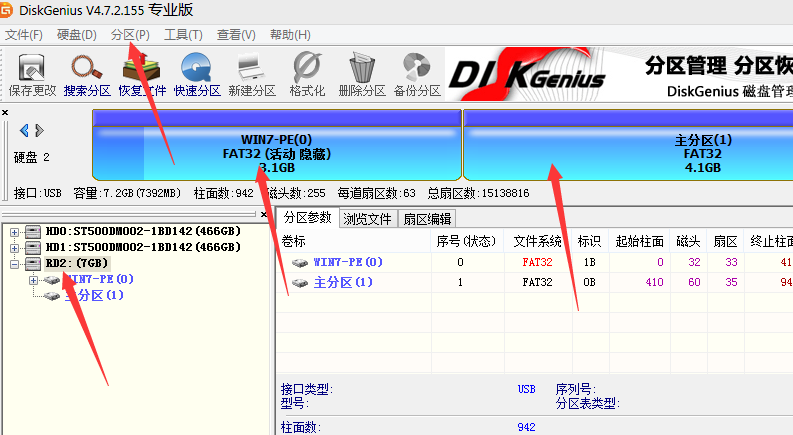
Task: Open the 硬盘(D) menu
Action: [77, 35]
